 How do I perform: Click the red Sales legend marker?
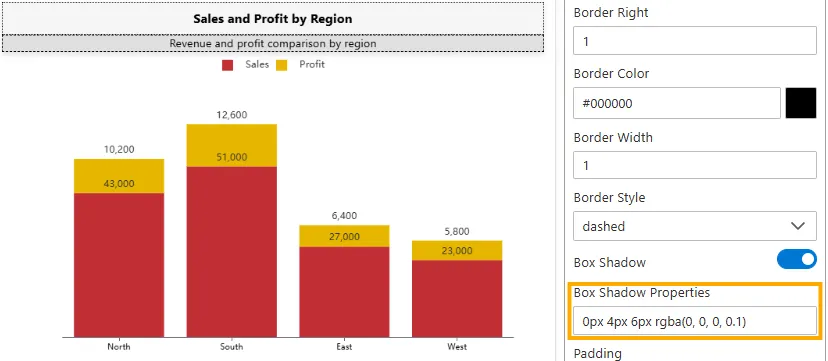pos(228,65)
